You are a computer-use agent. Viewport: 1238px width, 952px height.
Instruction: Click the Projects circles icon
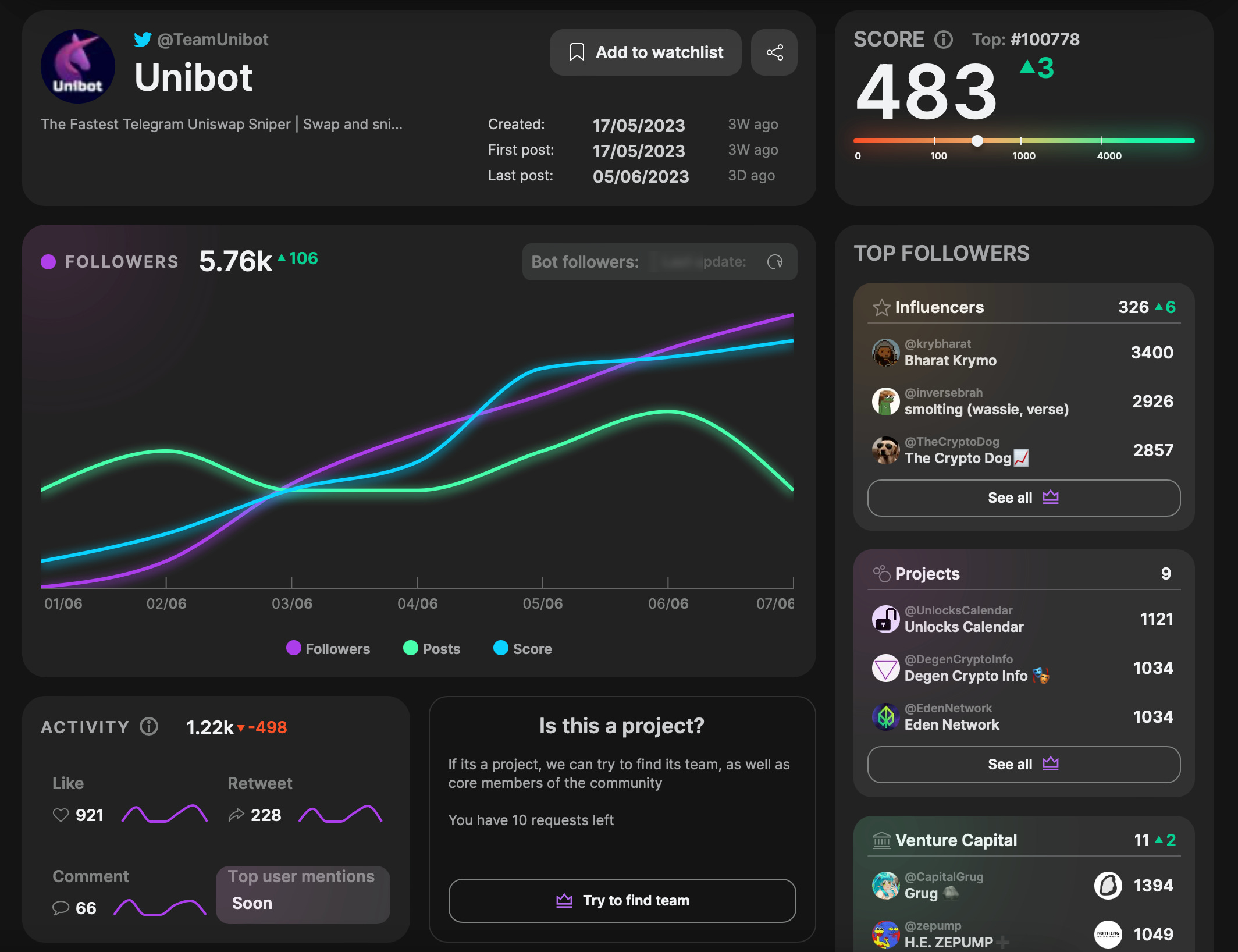[882, 573]
